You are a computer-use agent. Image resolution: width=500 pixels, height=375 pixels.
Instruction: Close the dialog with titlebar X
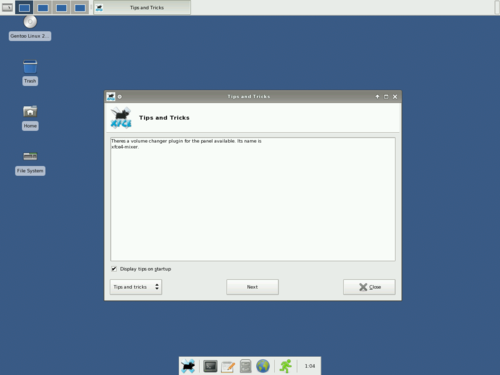pyautogui.click(x=395, y=97)
